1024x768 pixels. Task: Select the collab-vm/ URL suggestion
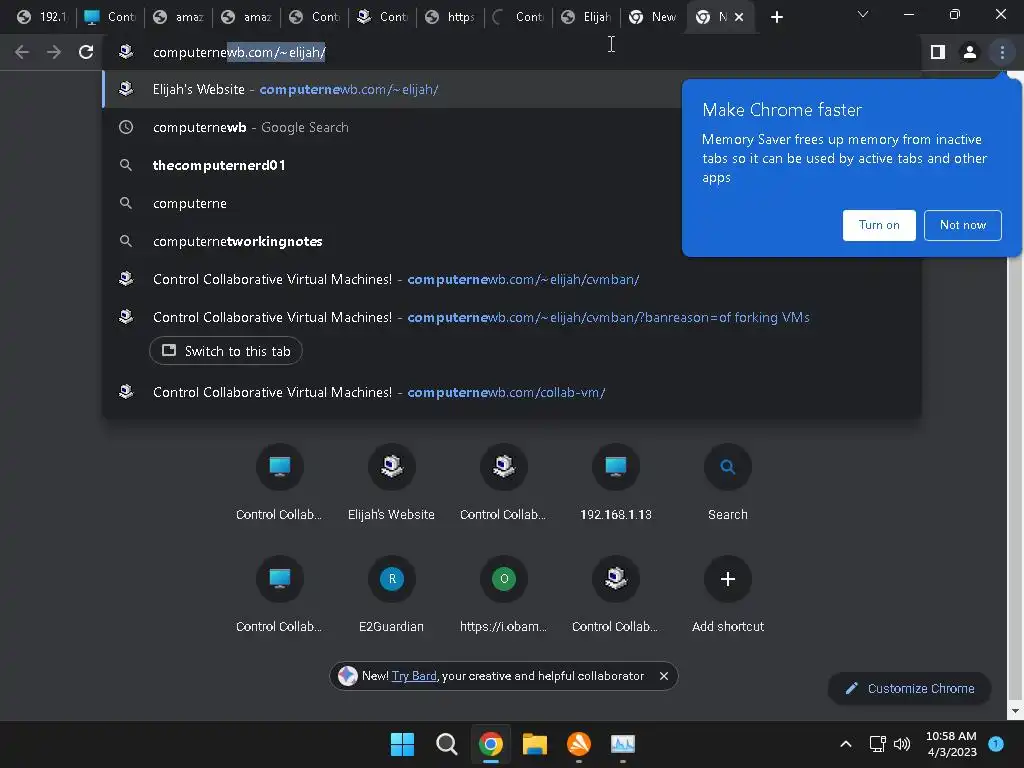pos(512,392)
